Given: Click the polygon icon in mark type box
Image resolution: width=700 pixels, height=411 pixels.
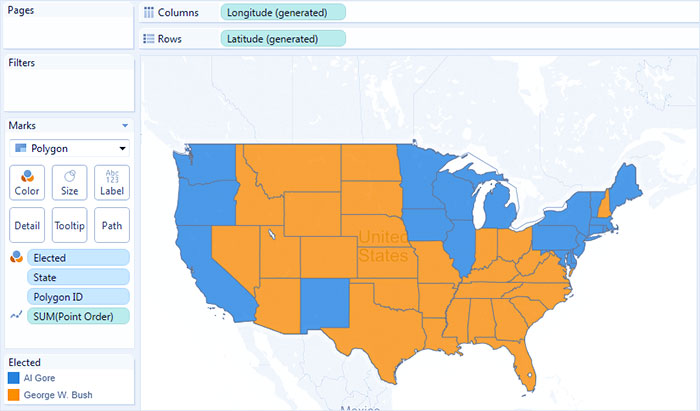Looking at the screenshot, I should pyautogui.click(x=21, y=148).
